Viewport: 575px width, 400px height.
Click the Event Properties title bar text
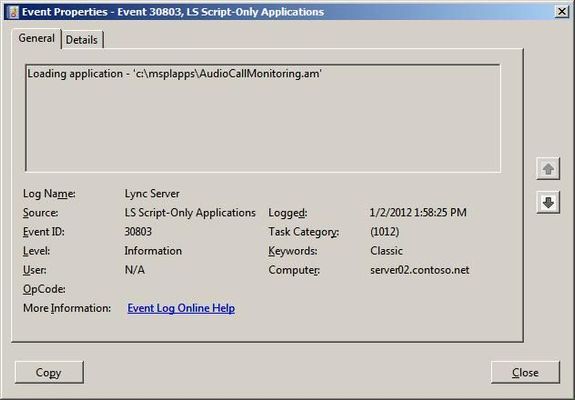173,12
